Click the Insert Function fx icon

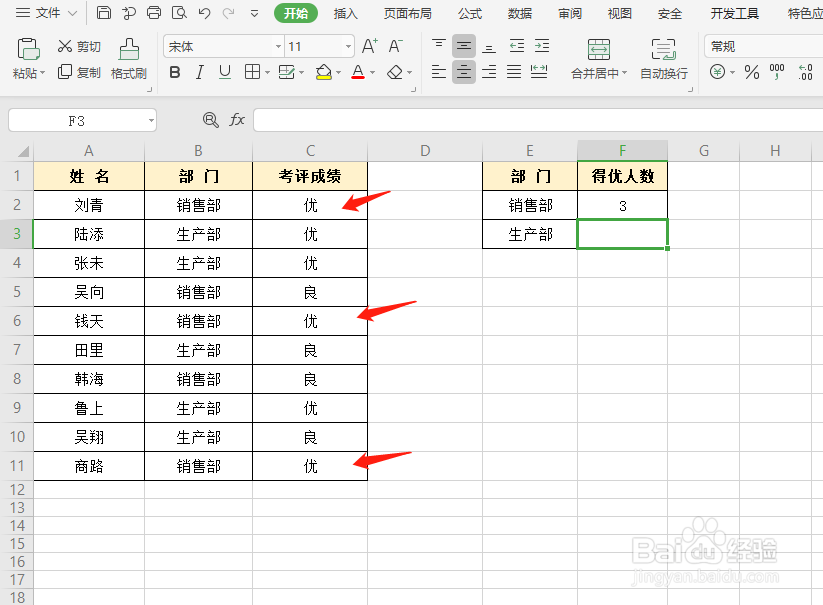236,120
